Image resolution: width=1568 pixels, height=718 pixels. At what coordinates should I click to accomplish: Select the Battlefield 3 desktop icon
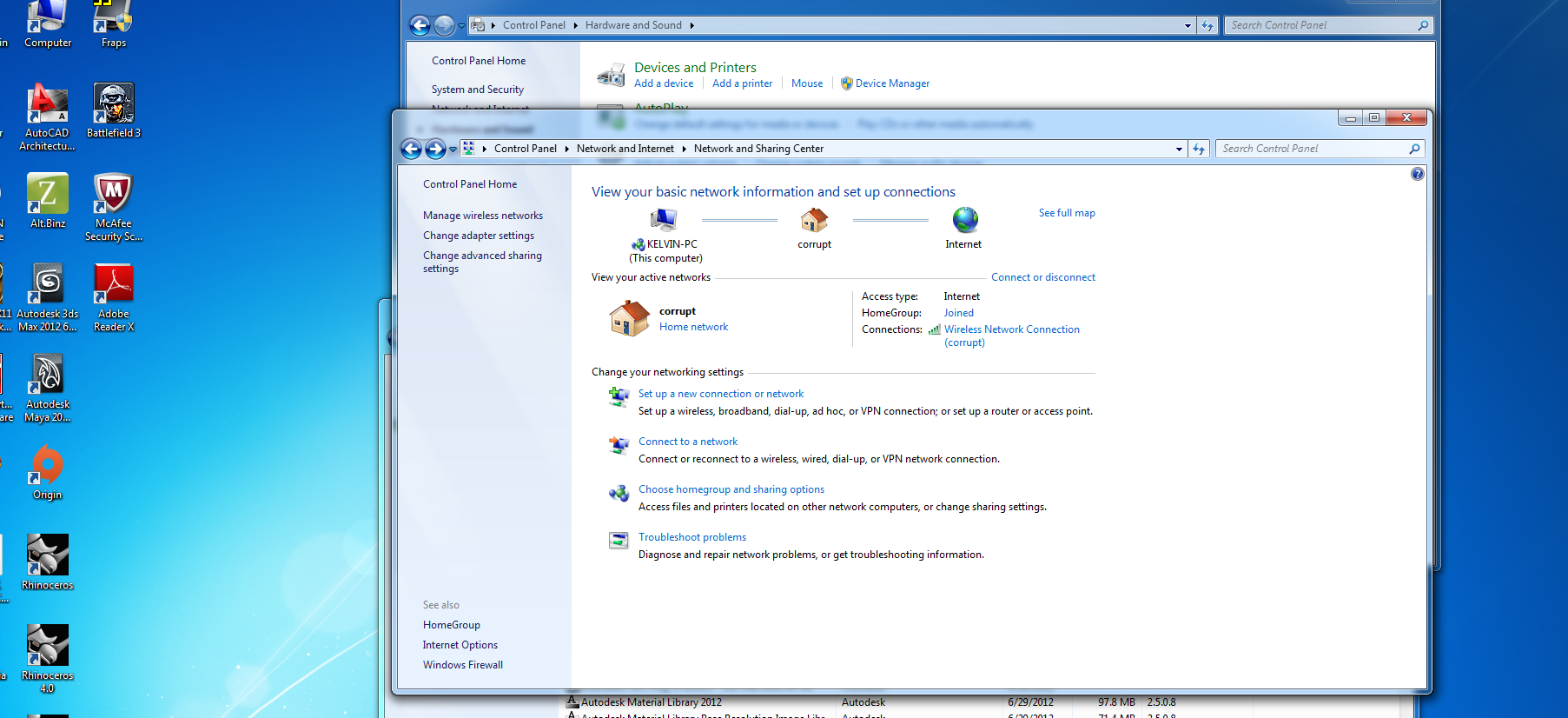pyautogui.click(x=114, y=111)
